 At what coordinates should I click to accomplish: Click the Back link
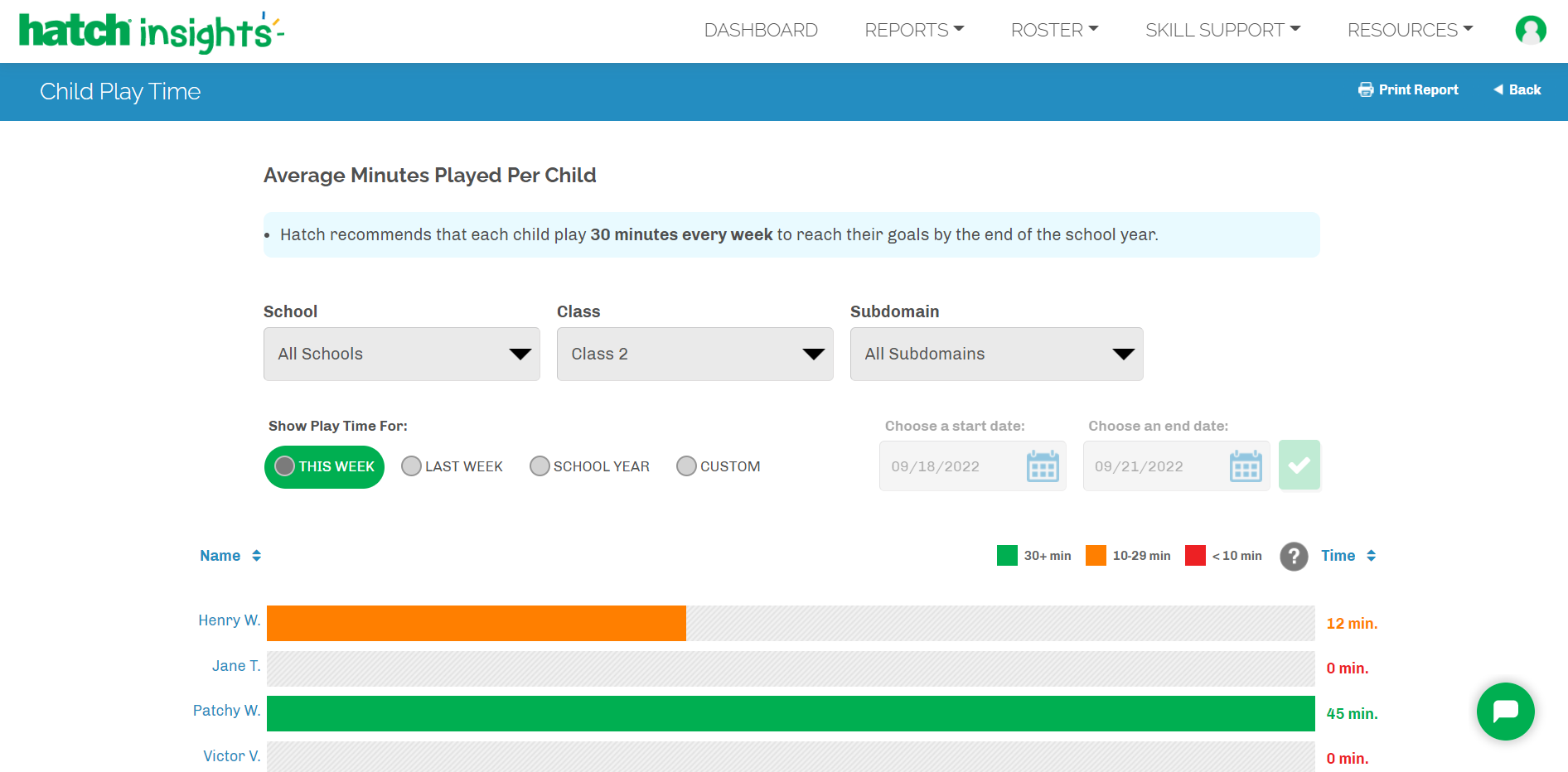pos(1517,89)
